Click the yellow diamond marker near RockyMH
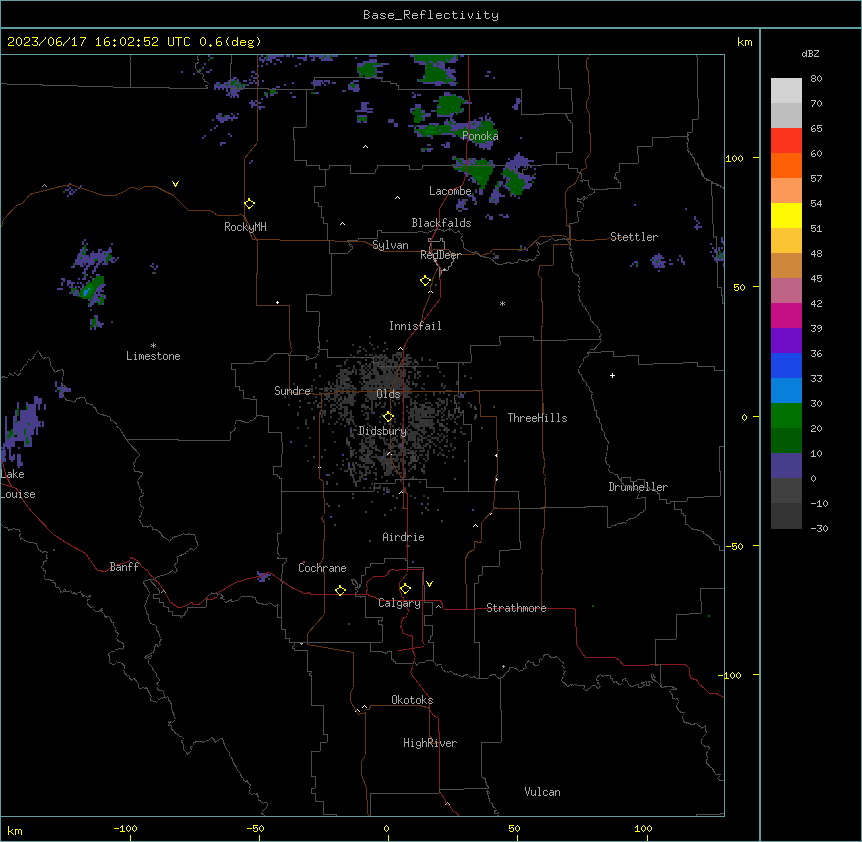 click(249, 204)
